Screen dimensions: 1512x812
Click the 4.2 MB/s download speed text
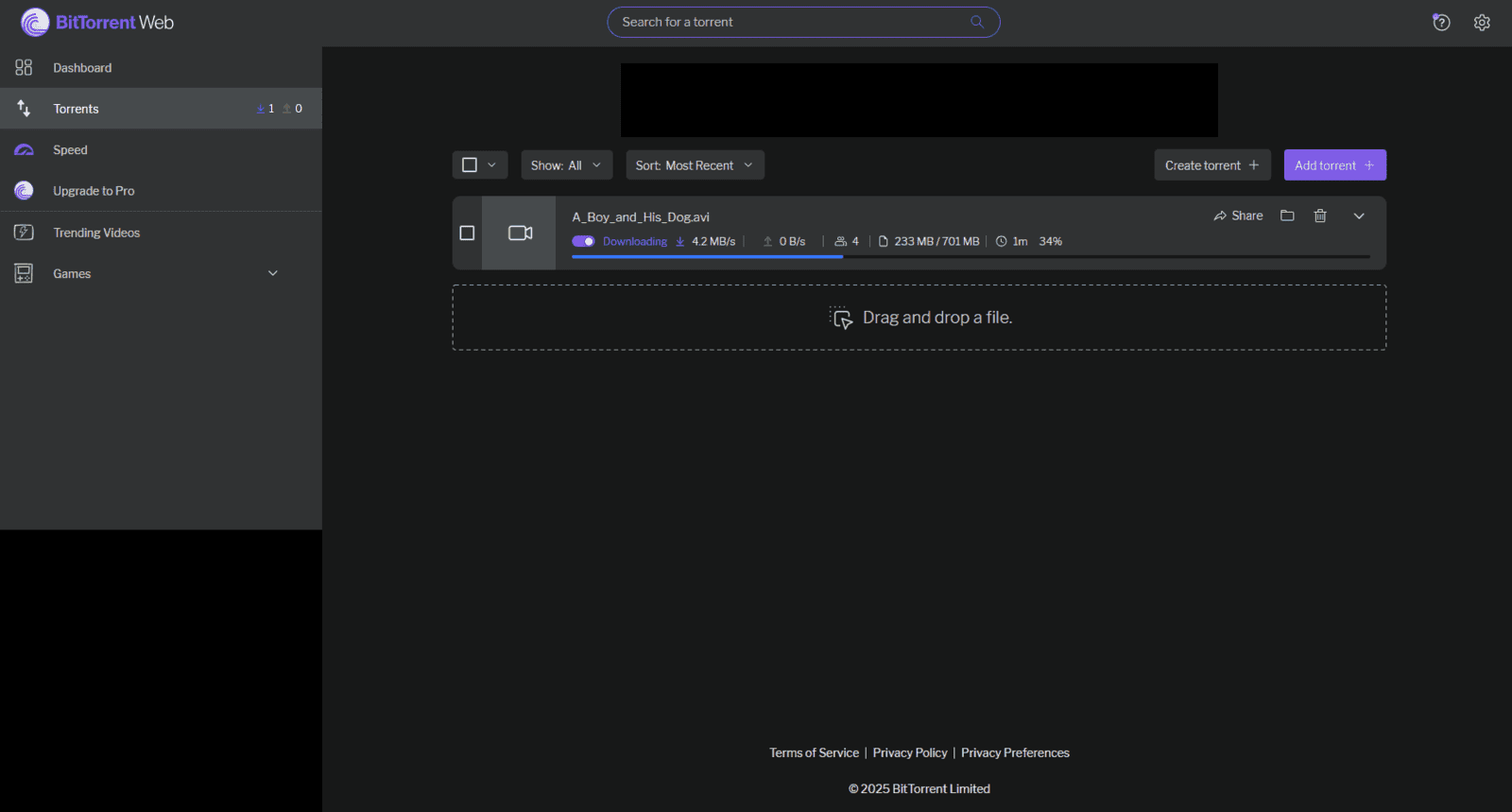(713, 241)
